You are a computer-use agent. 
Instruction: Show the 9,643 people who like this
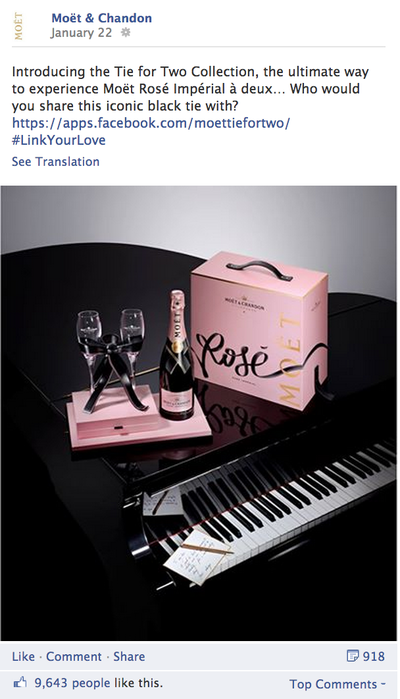(72, 683)
